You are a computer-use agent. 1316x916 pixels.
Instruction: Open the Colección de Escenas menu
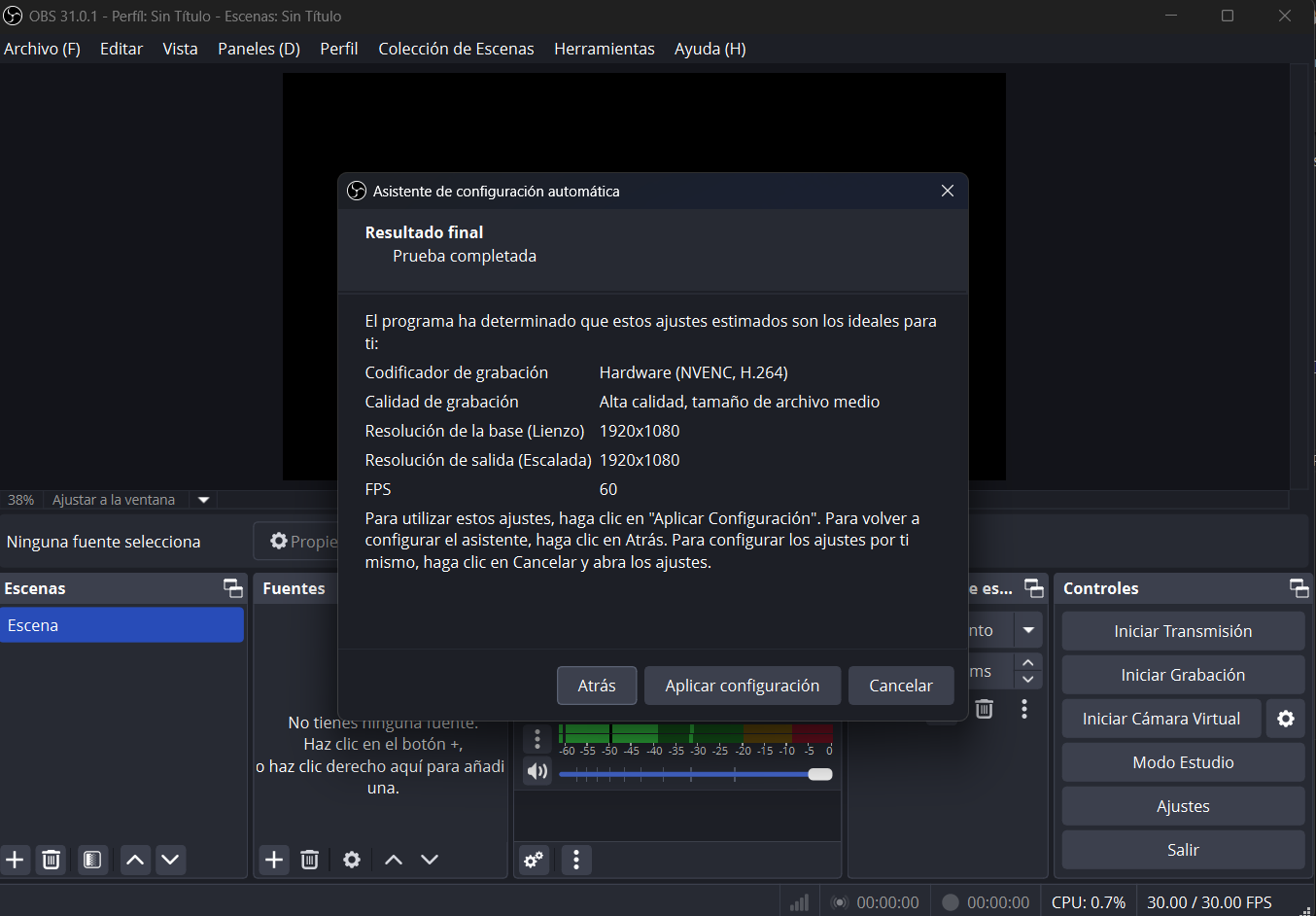coord(456,49)
